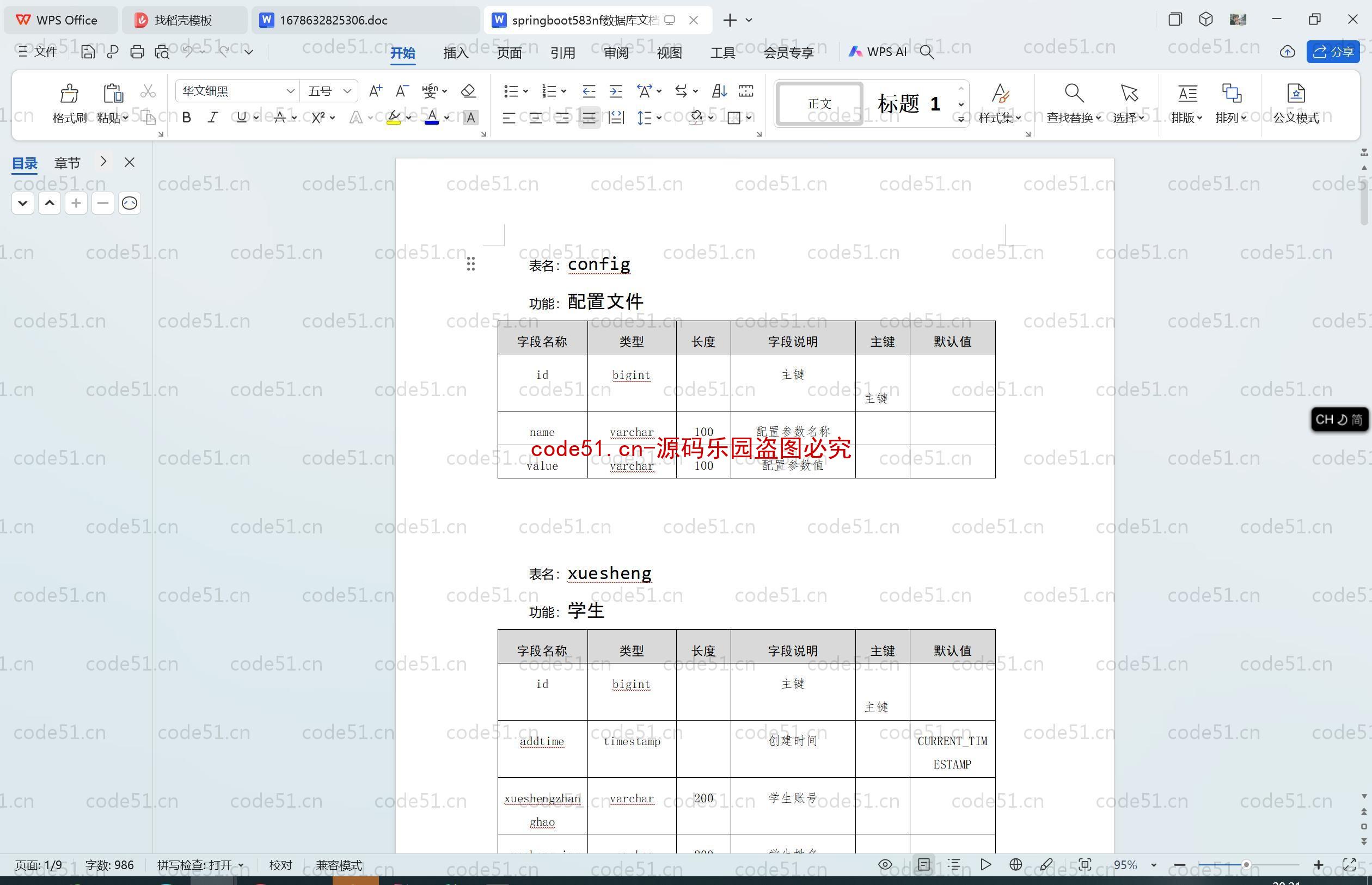Open font size dropdown 五号

347,91
